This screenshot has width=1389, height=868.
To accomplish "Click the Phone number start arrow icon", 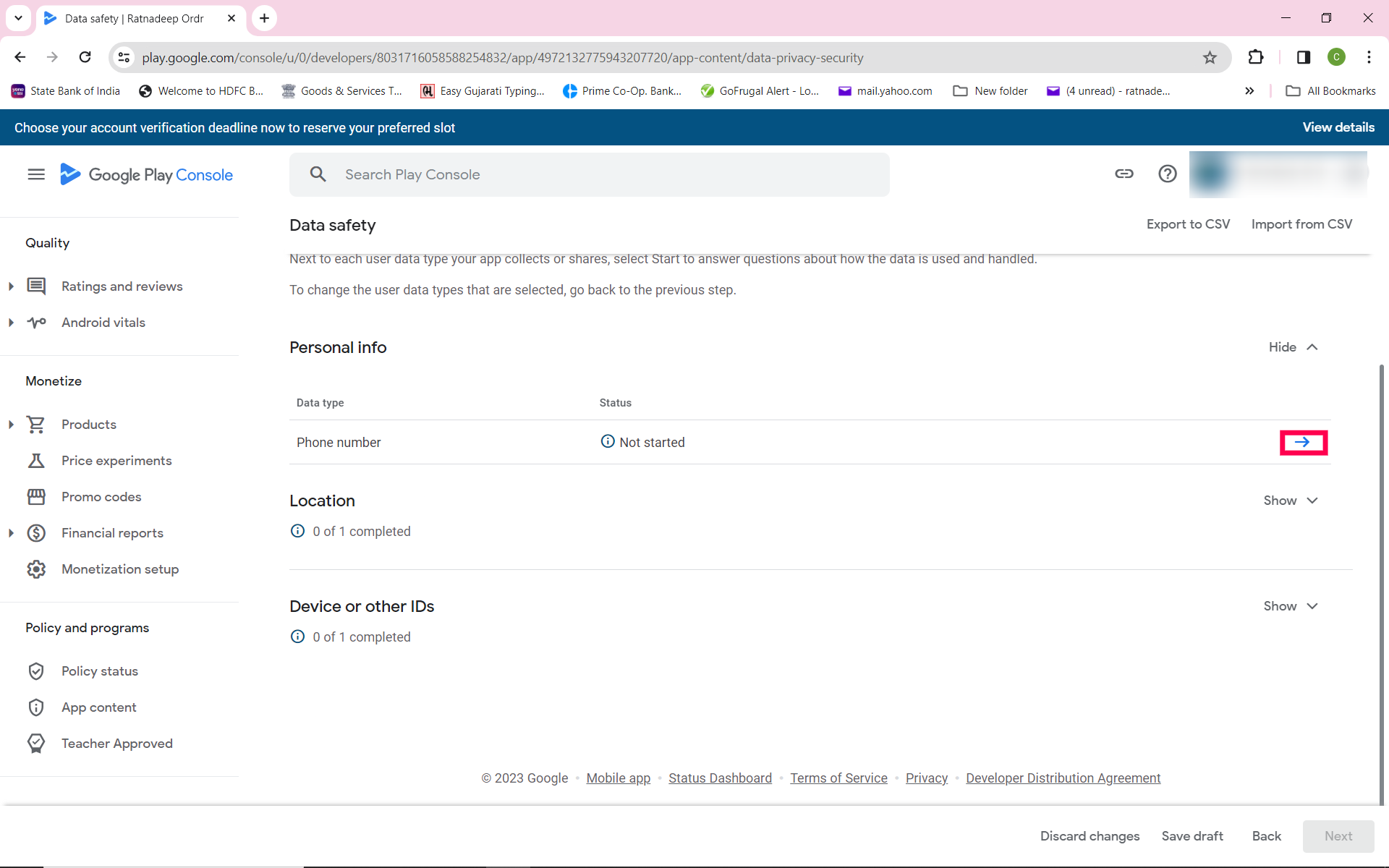I will (1302, 442).
